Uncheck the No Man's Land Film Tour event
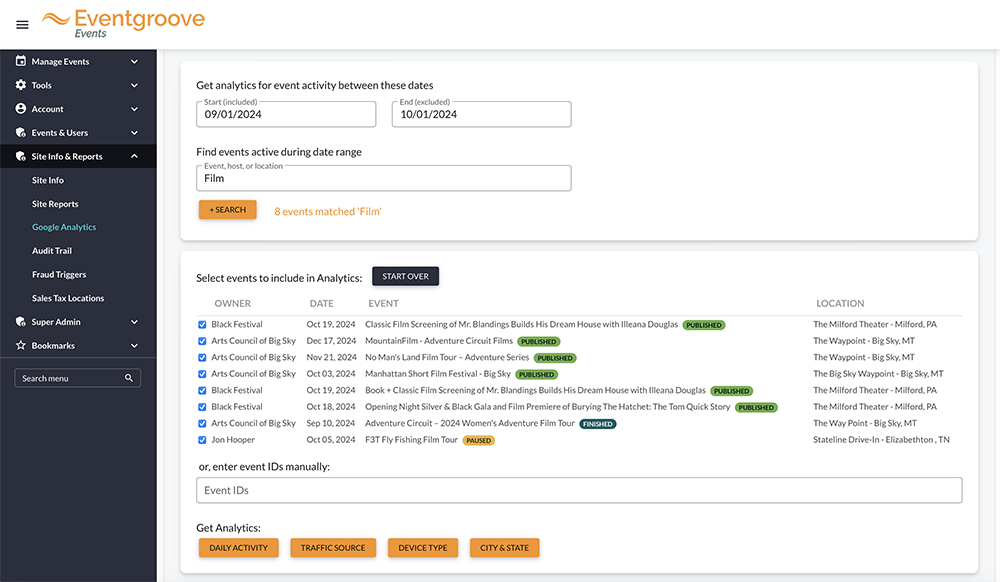 tap(202, 358)
